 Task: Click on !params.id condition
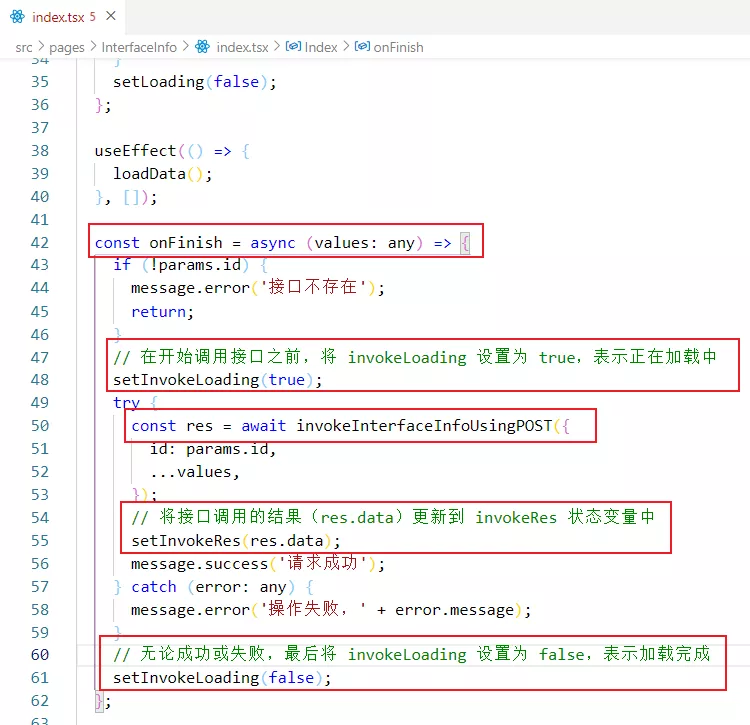[199, 265]
